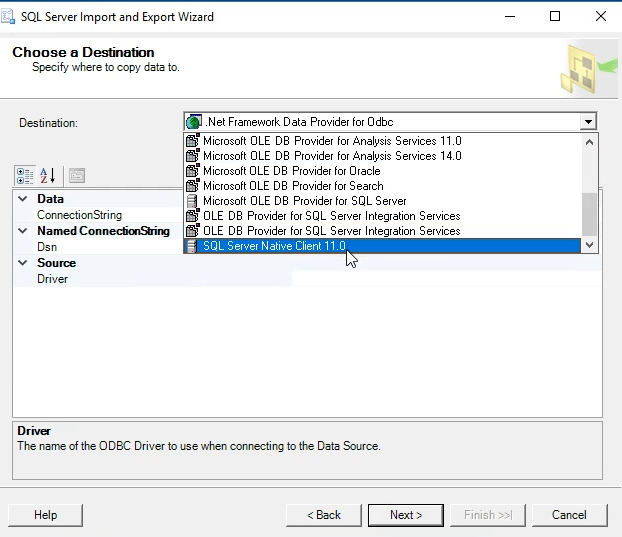Click the globe icon beside .Net Framework provider
This screenshot has height=537, width=622.
(194, 122)
